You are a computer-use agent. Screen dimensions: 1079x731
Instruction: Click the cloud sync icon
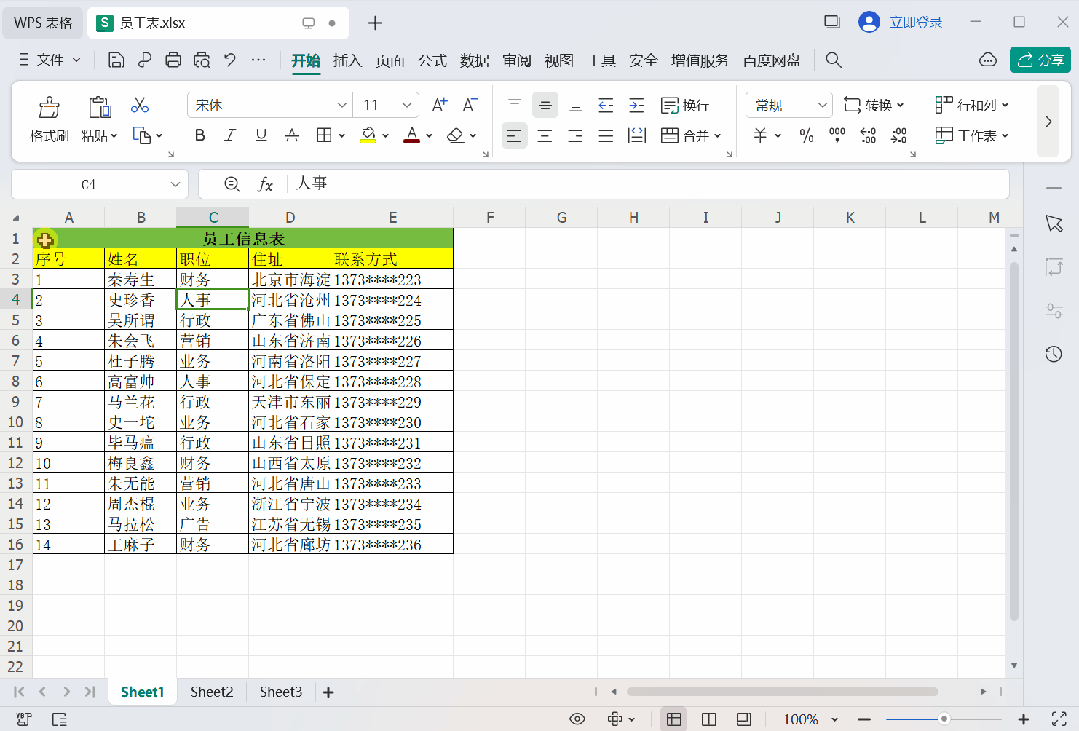pos(987,61)
